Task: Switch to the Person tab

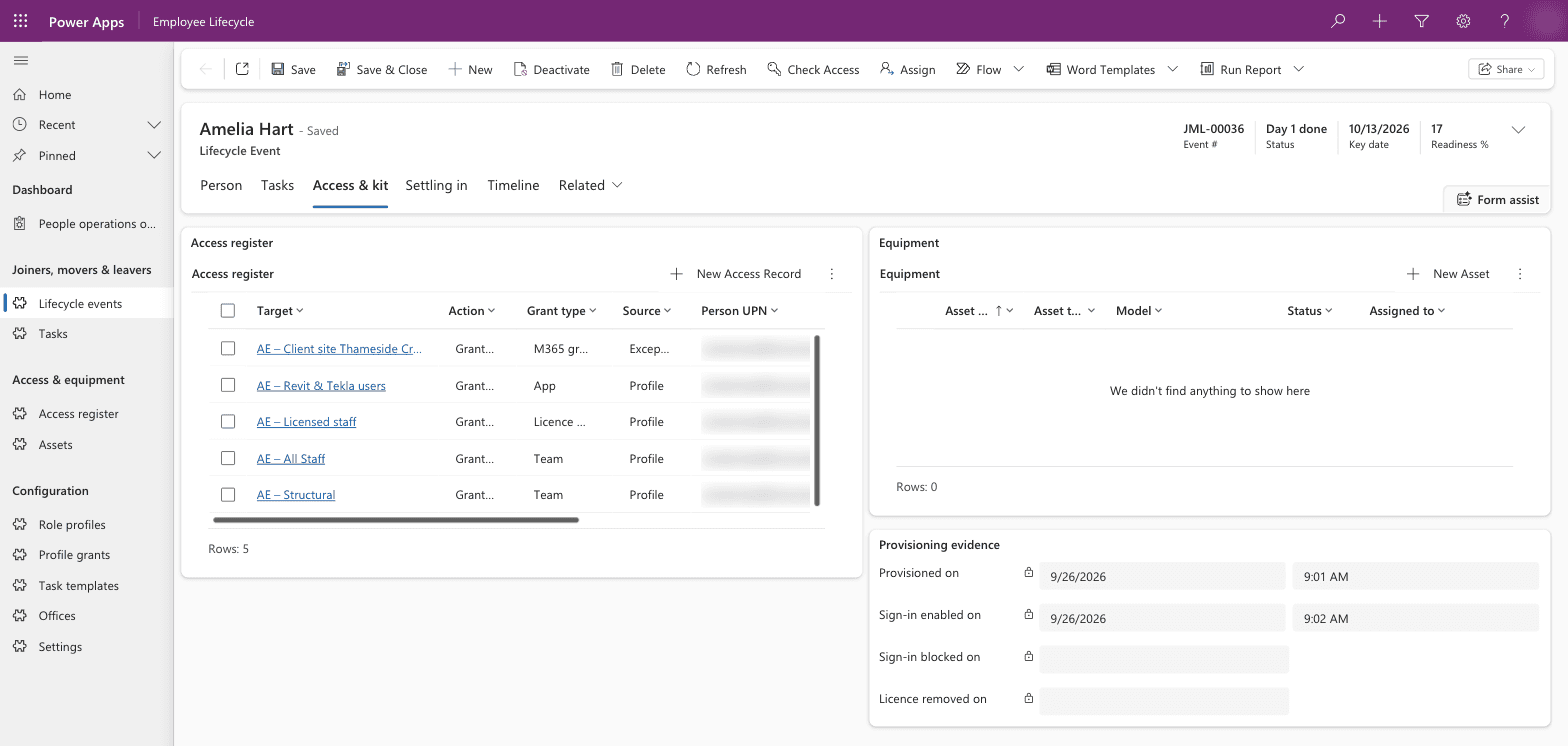Action: coord(221,185)
